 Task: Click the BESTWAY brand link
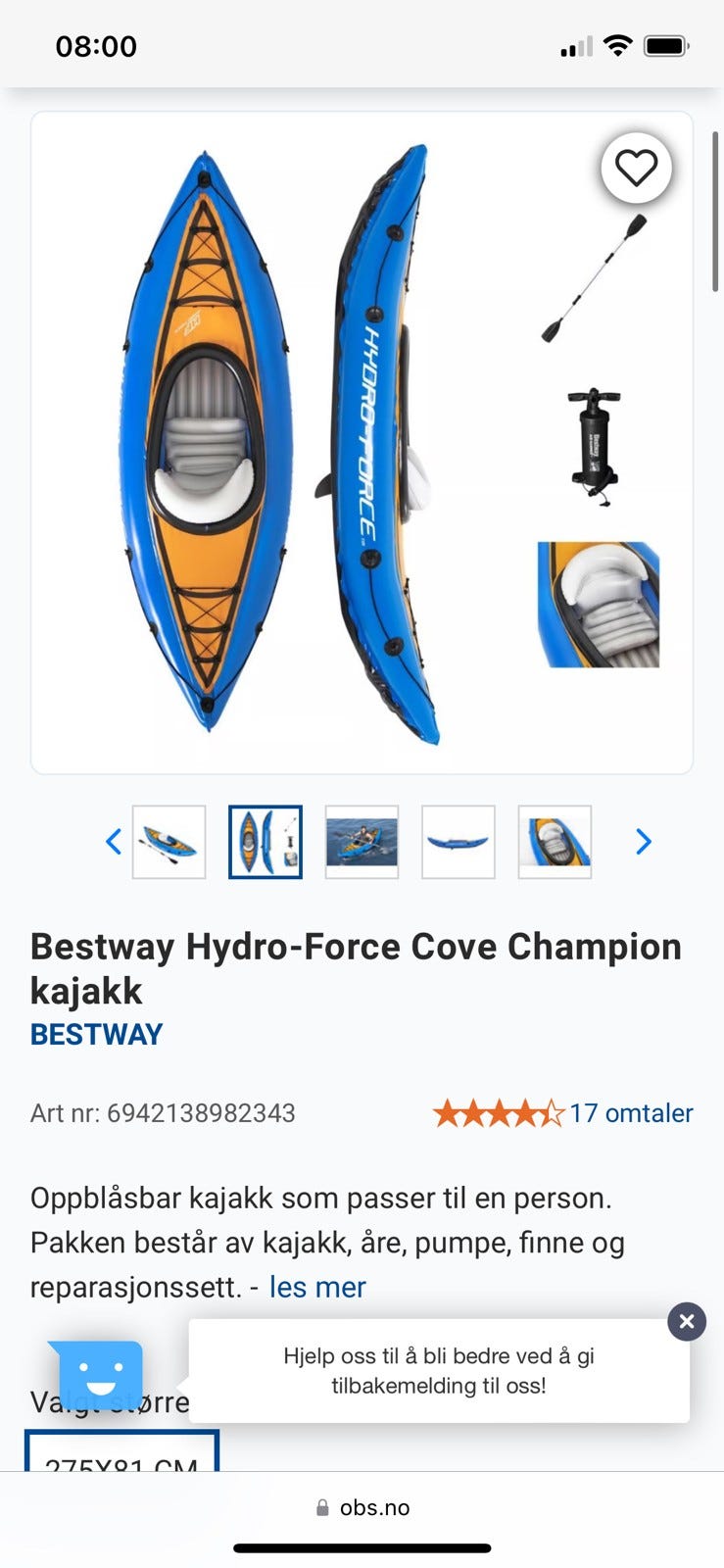96,1034
